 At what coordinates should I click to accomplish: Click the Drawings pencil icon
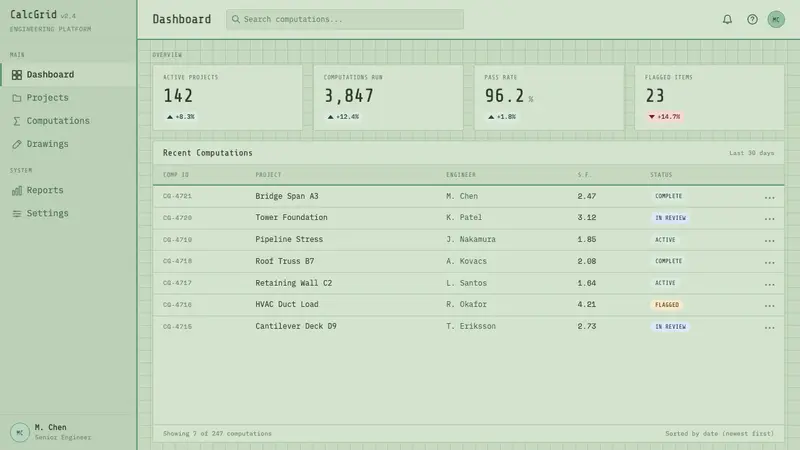(17, 144)
